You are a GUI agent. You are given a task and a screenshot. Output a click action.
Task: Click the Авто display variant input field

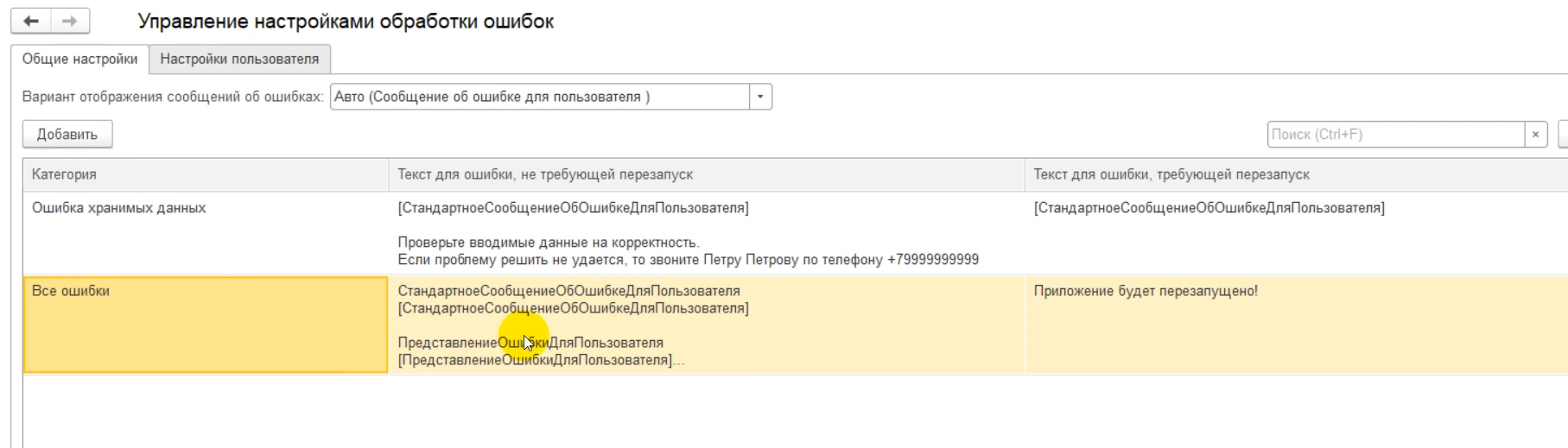539,97
